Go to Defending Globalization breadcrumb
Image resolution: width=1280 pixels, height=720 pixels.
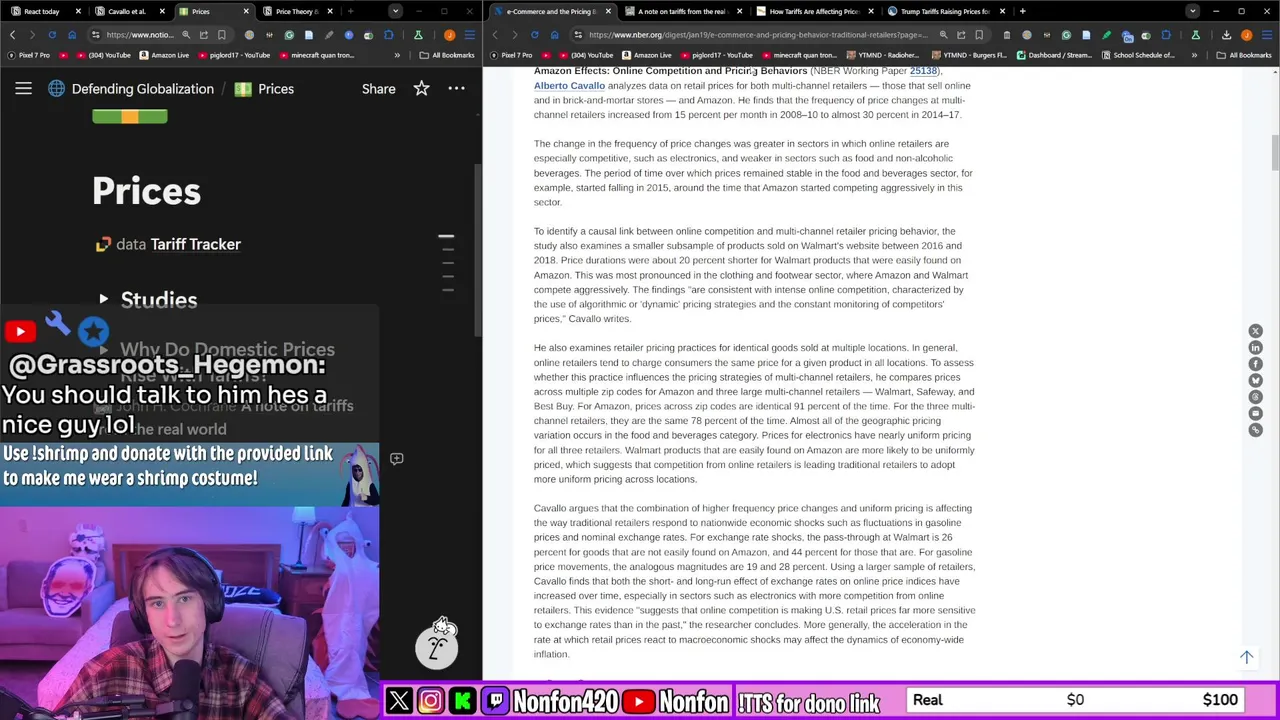pyautogui.click(x=143, y=89)
